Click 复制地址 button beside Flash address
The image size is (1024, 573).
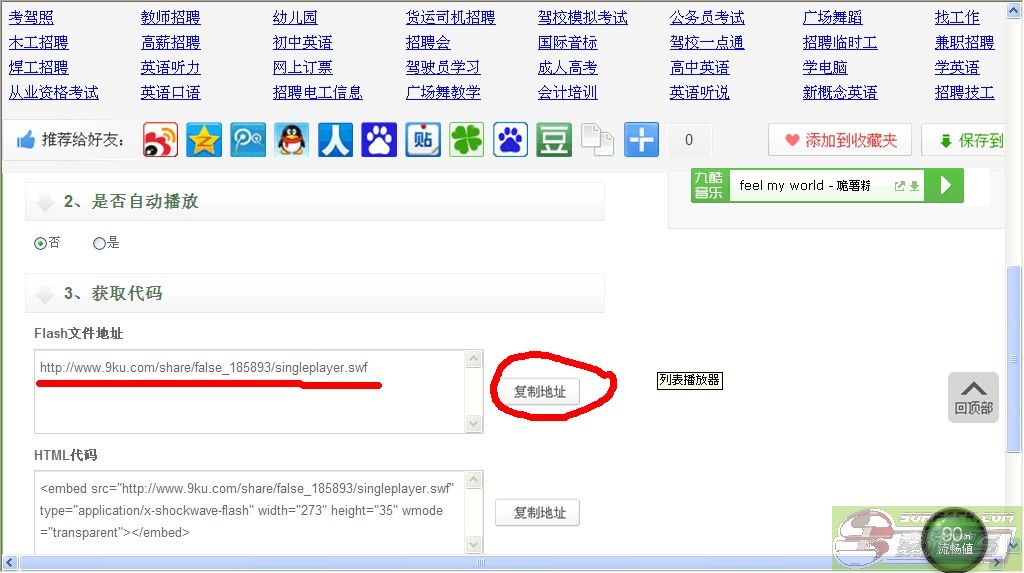click(x=539, y=392)
